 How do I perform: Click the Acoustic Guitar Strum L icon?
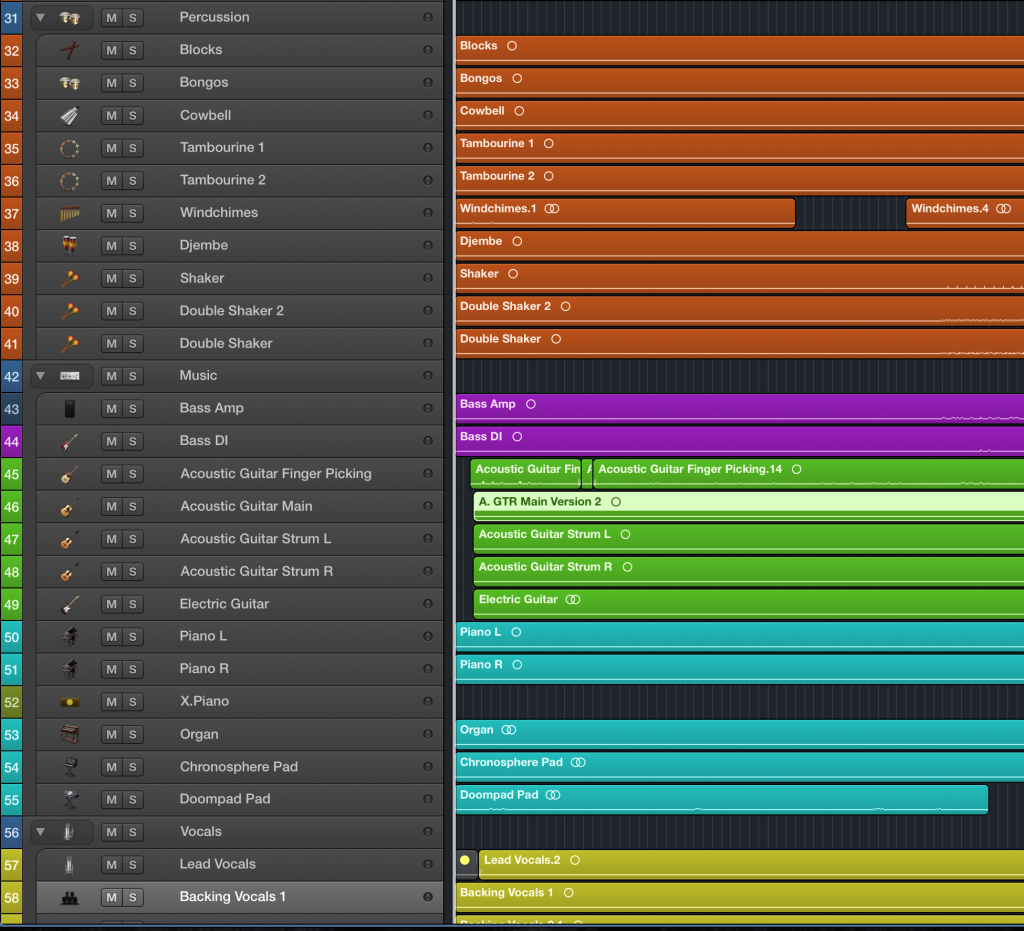click(70, 539)
